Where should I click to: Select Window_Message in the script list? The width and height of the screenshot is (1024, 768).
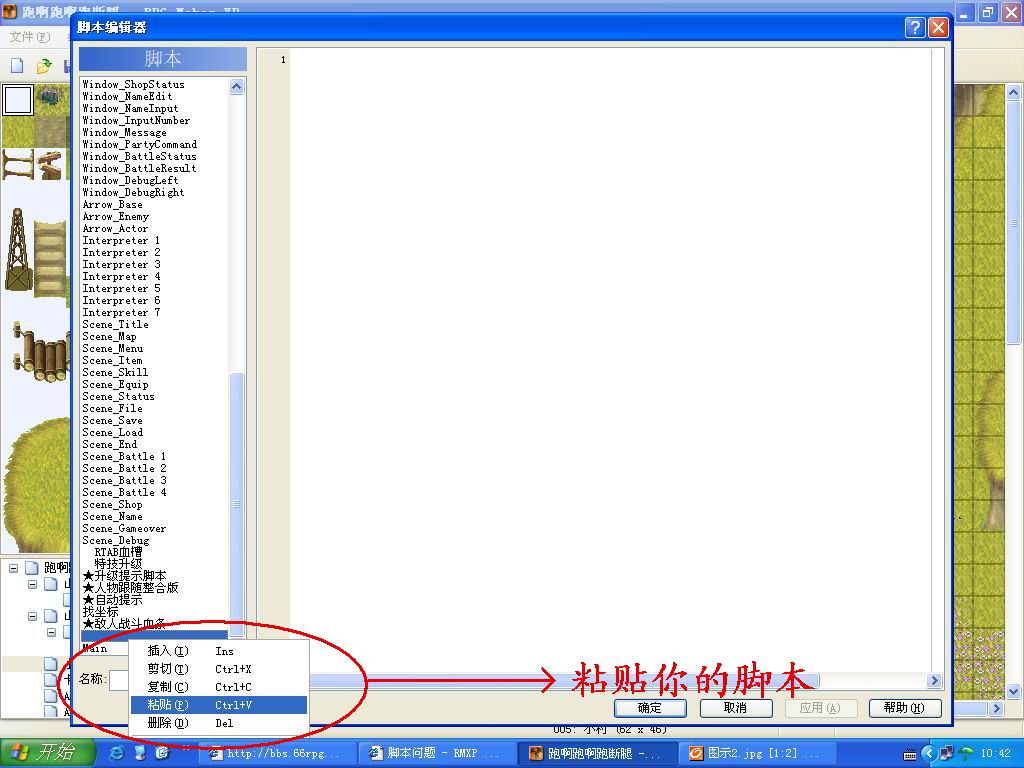click(x=124, y=133)
